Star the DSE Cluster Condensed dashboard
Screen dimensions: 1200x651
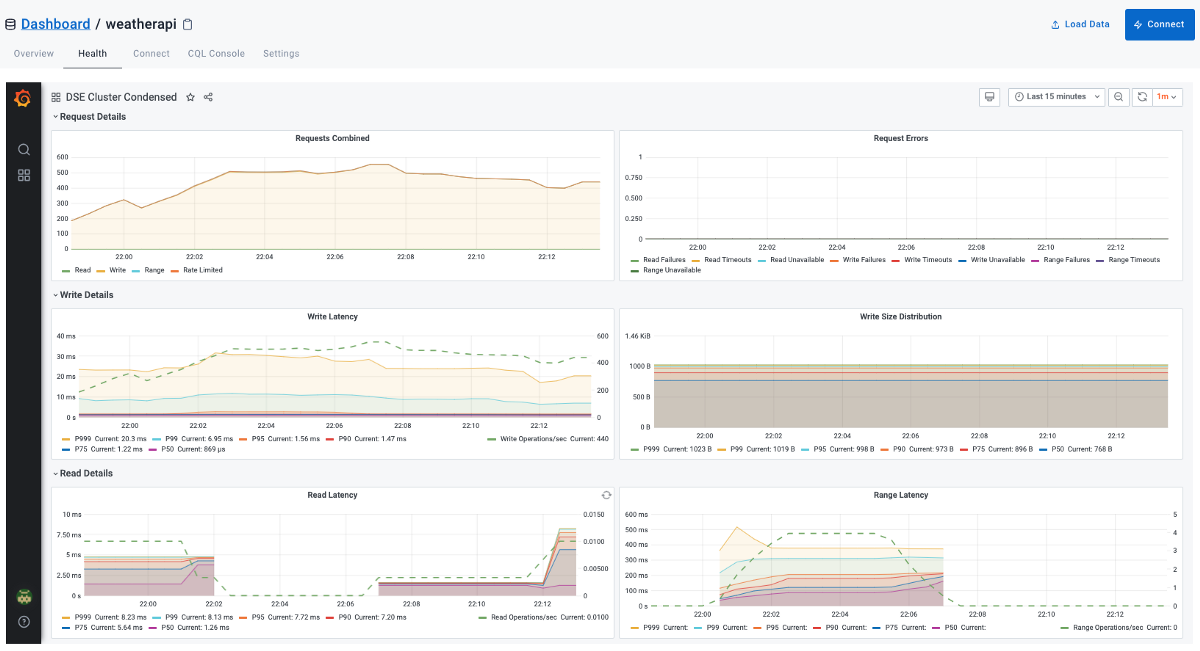pos(190,97)
